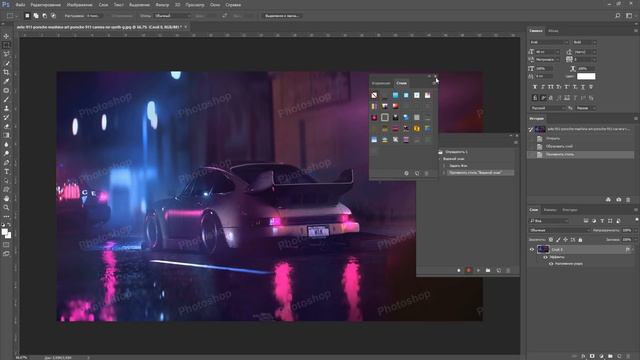The image size is (640, 360).
Task: Create new style in Styles panel
Action: 417,173
